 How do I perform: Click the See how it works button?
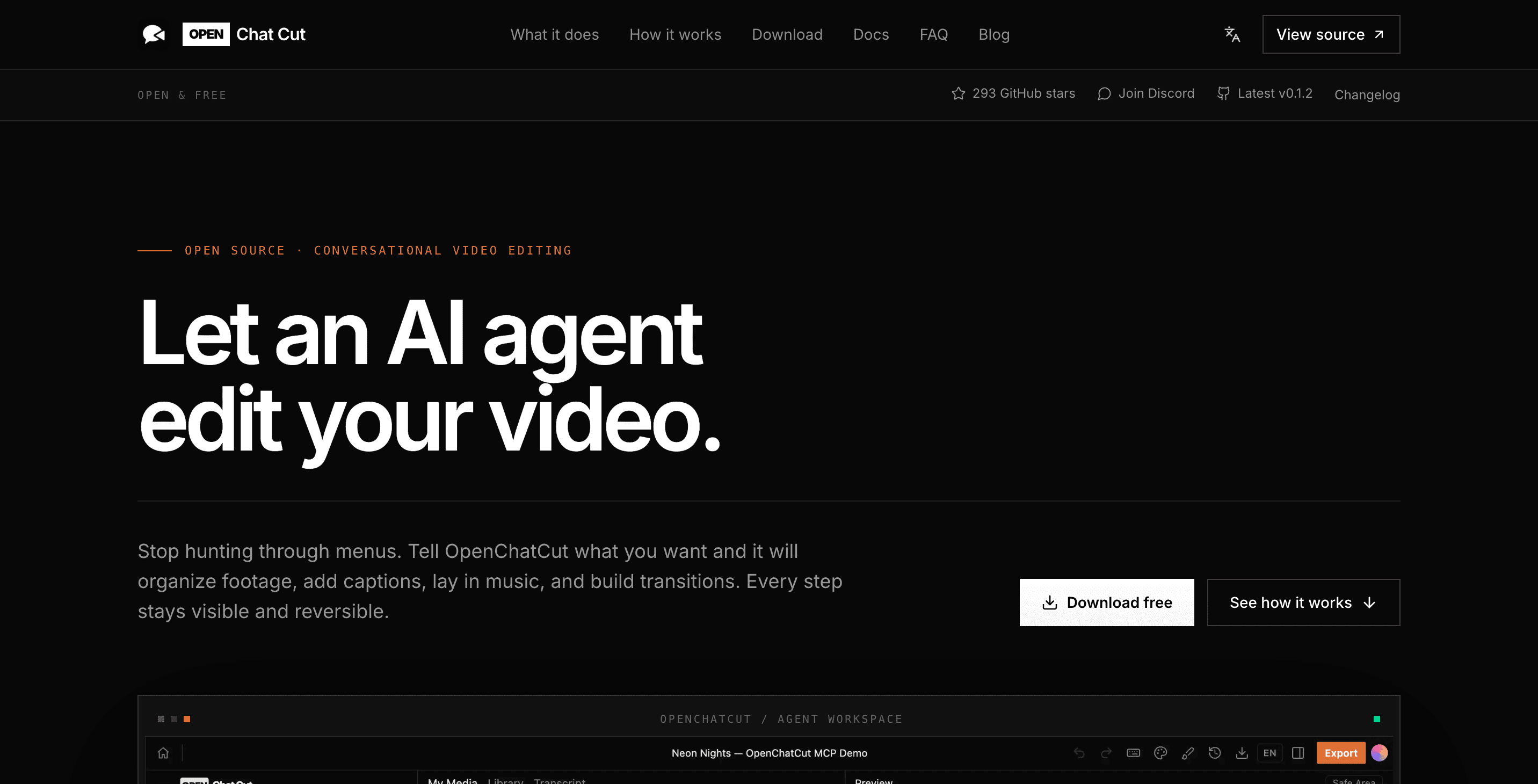[1303, 602]
